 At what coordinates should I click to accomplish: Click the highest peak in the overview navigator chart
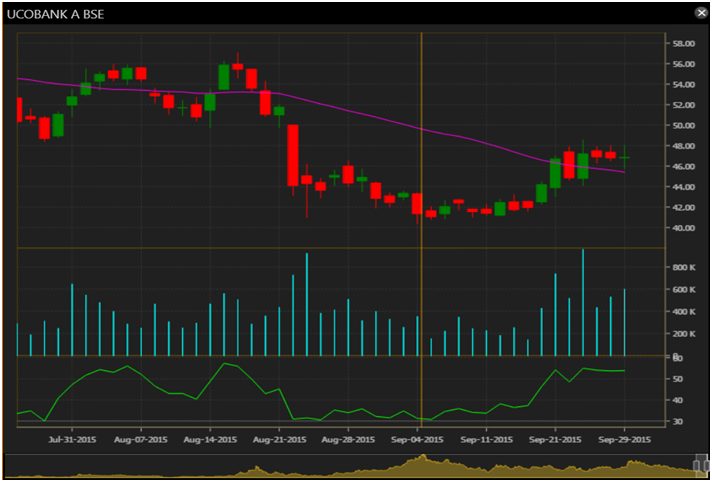tap(423, 456)
